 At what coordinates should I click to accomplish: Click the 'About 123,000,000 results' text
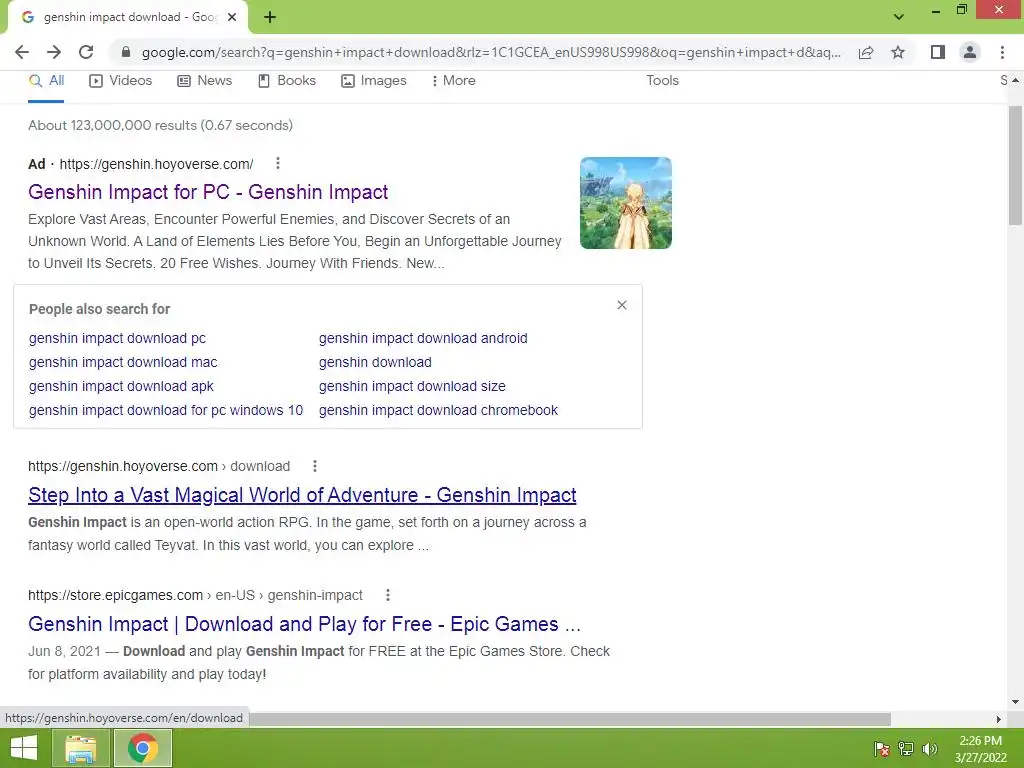[x=161, y=125]
